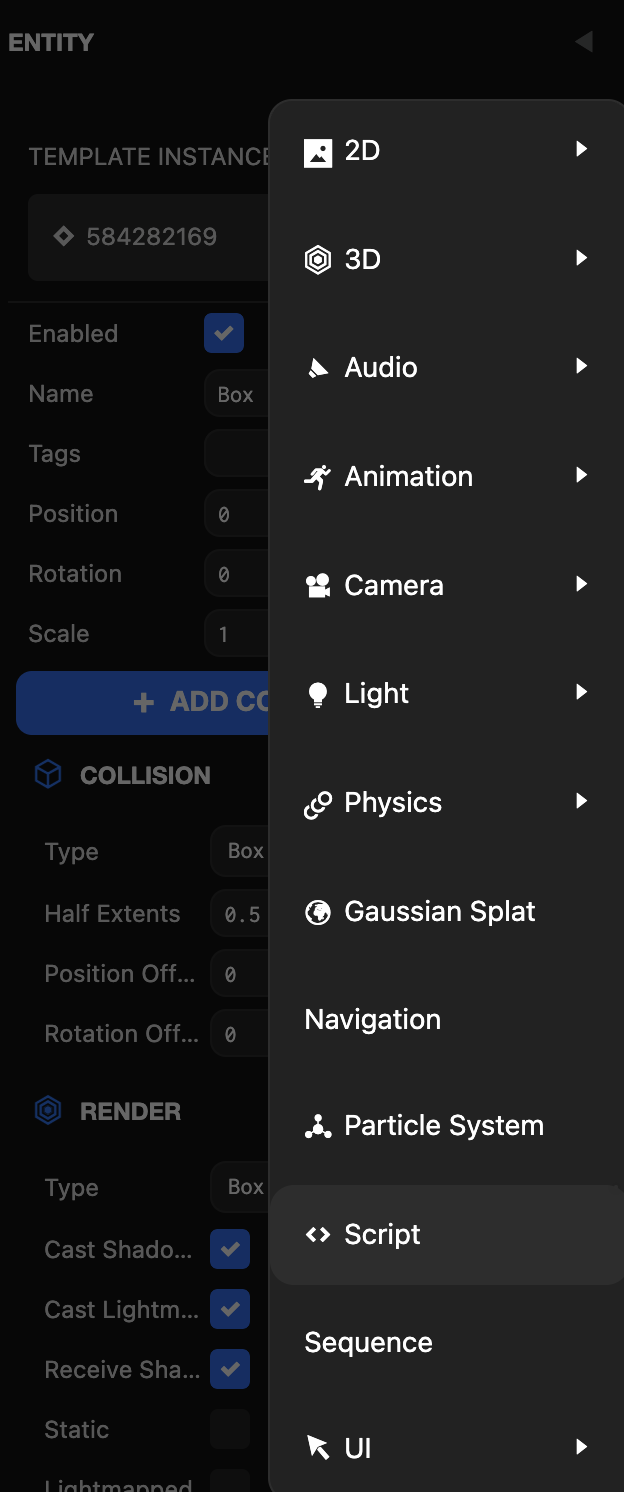
Task: Click the Light bulb icon
Action: [x=318, y=694]
